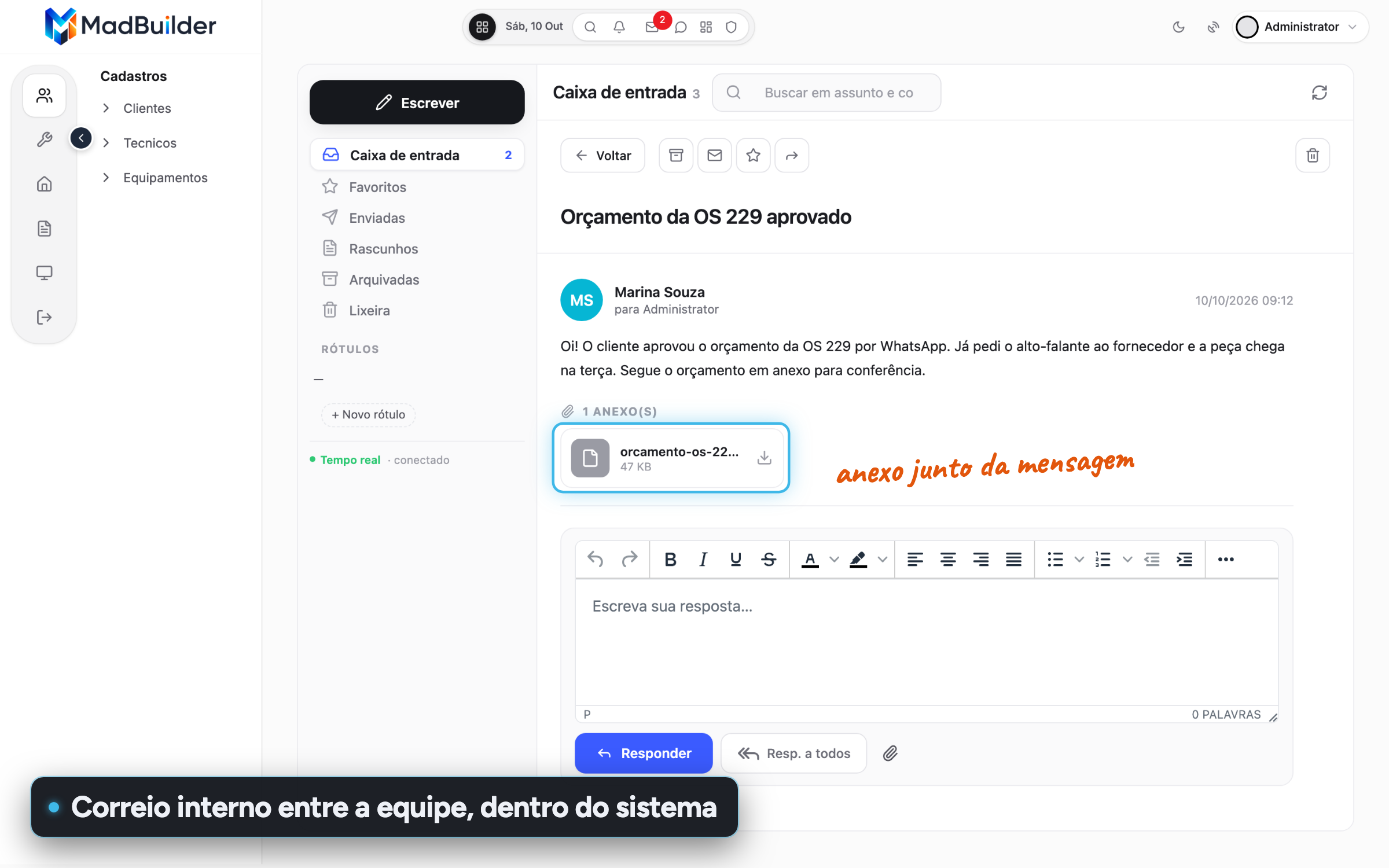The image size is (1389, 868).
Task: Toggle bold formatting in reply editor
Action: pos(670,559)
